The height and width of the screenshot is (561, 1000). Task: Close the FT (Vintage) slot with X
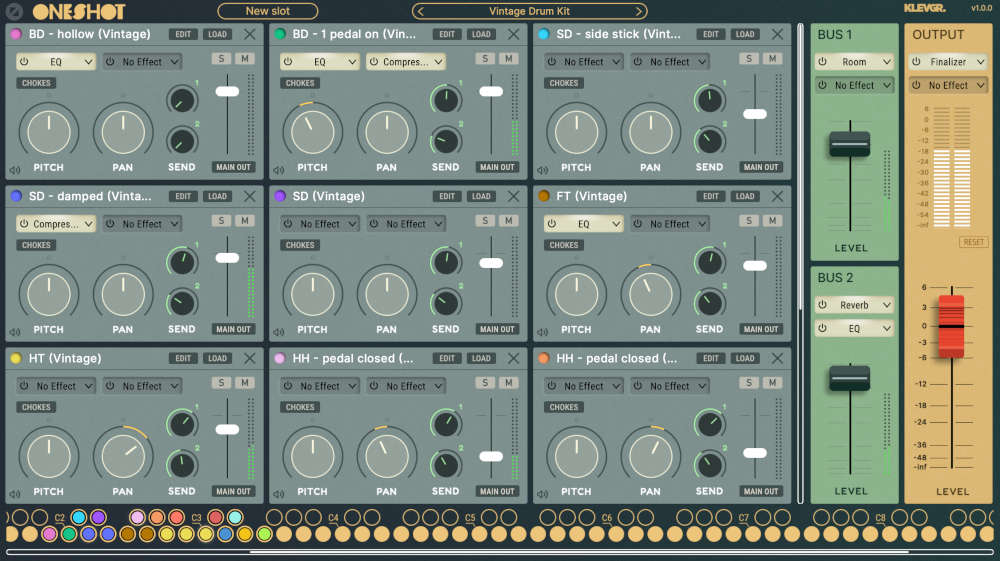click(777, 196)
